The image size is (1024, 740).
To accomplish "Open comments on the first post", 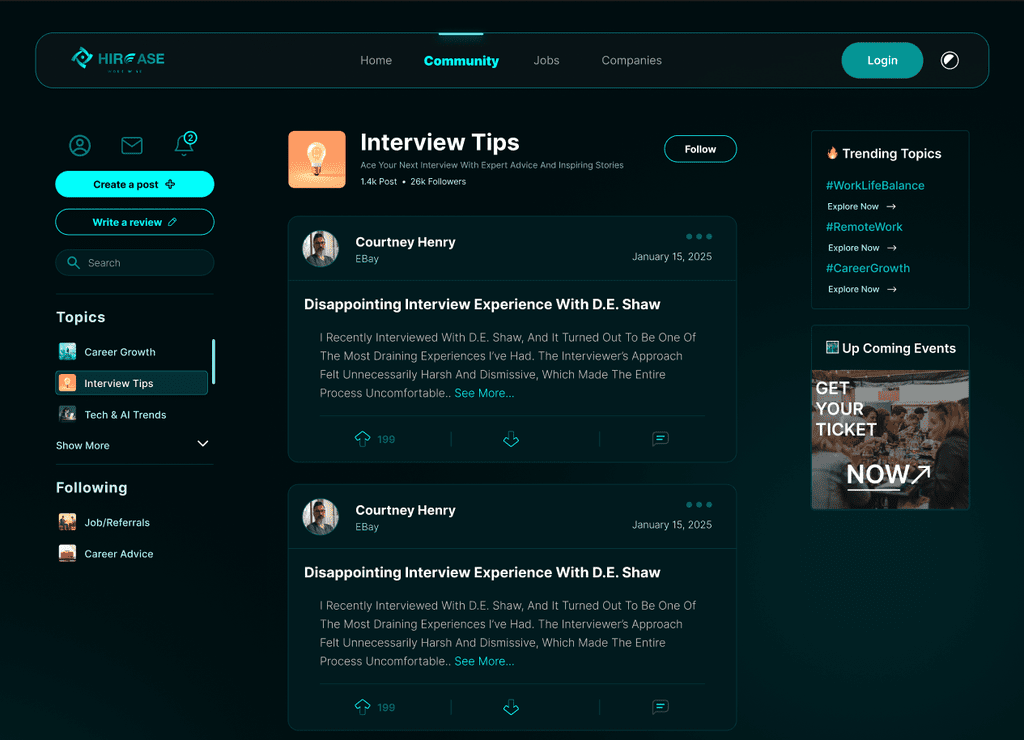I will pos(660,439).
